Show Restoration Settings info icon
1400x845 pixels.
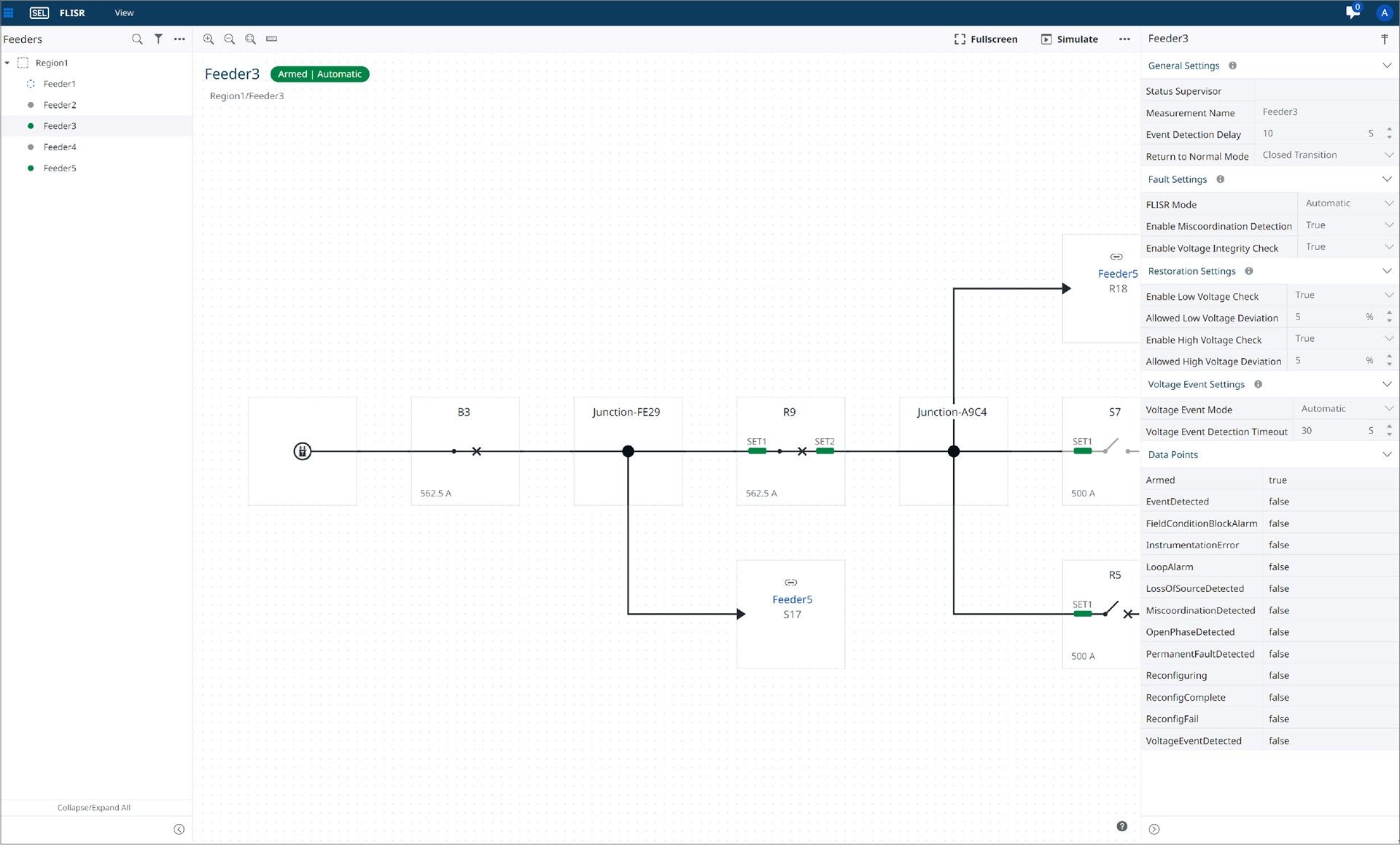click(x=1249, y=271)
